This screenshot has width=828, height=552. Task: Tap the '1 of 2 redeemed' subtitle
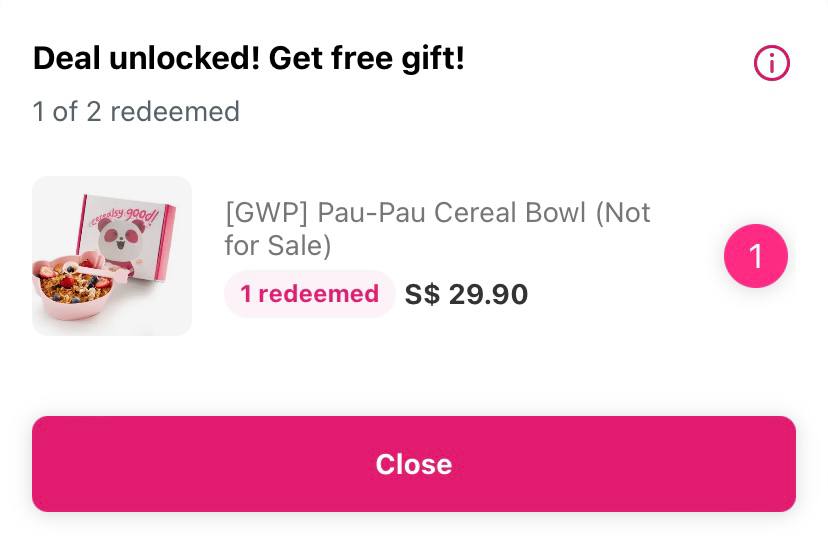click(136, 111)
